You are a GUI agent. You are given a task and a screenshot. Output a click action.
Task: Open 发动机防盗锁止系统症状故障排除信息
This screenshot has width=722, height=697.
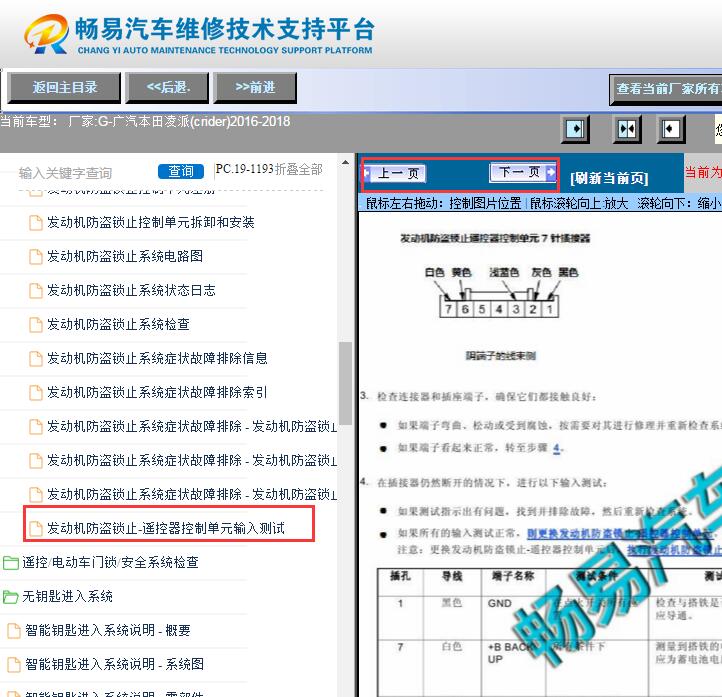coord(157,359)
